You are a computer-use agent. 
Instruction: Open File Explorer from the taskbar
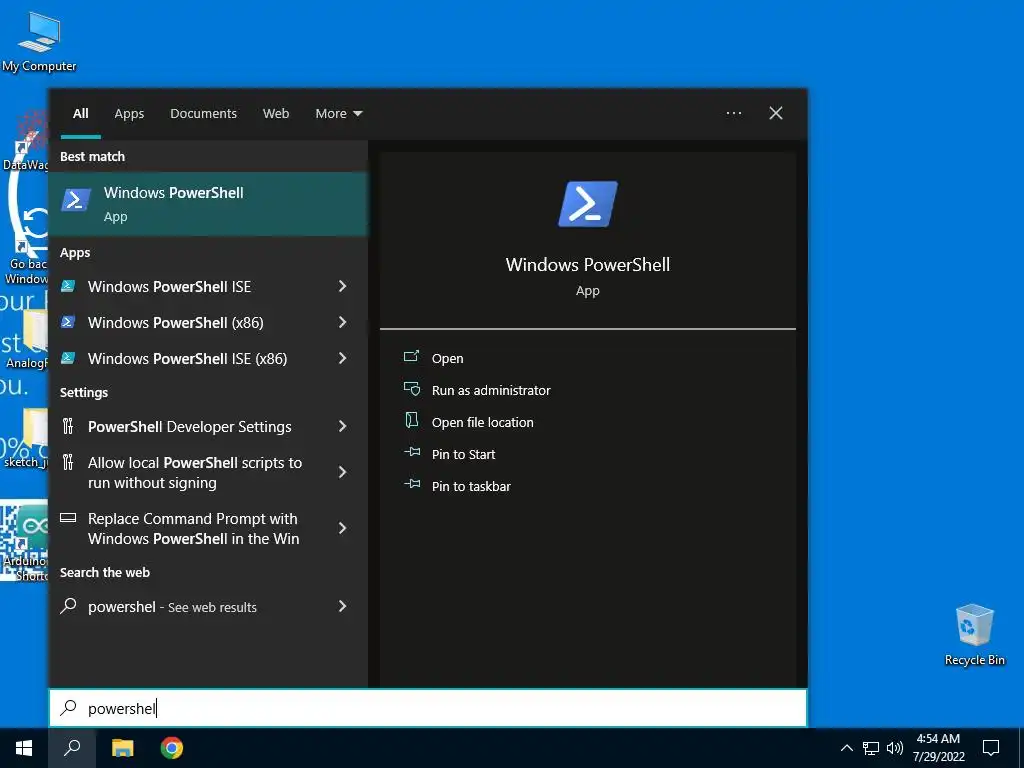pos(122,748)
